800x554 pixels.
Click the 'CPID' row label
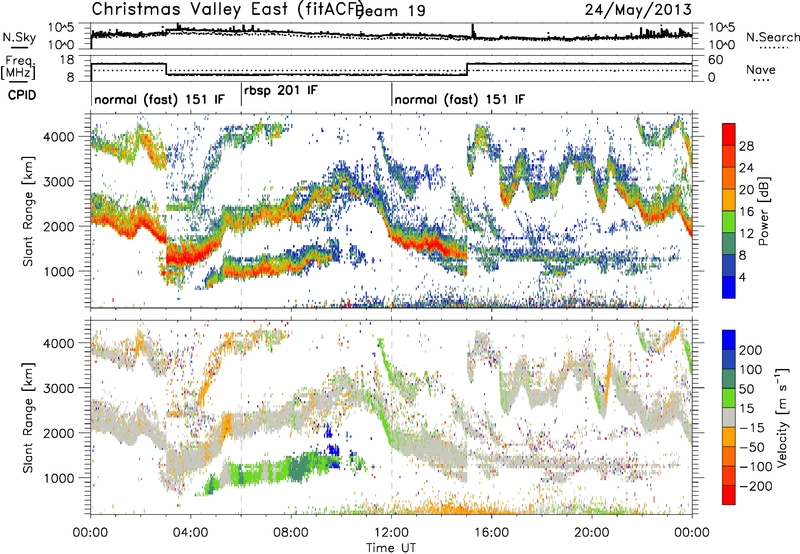(22, 95)
